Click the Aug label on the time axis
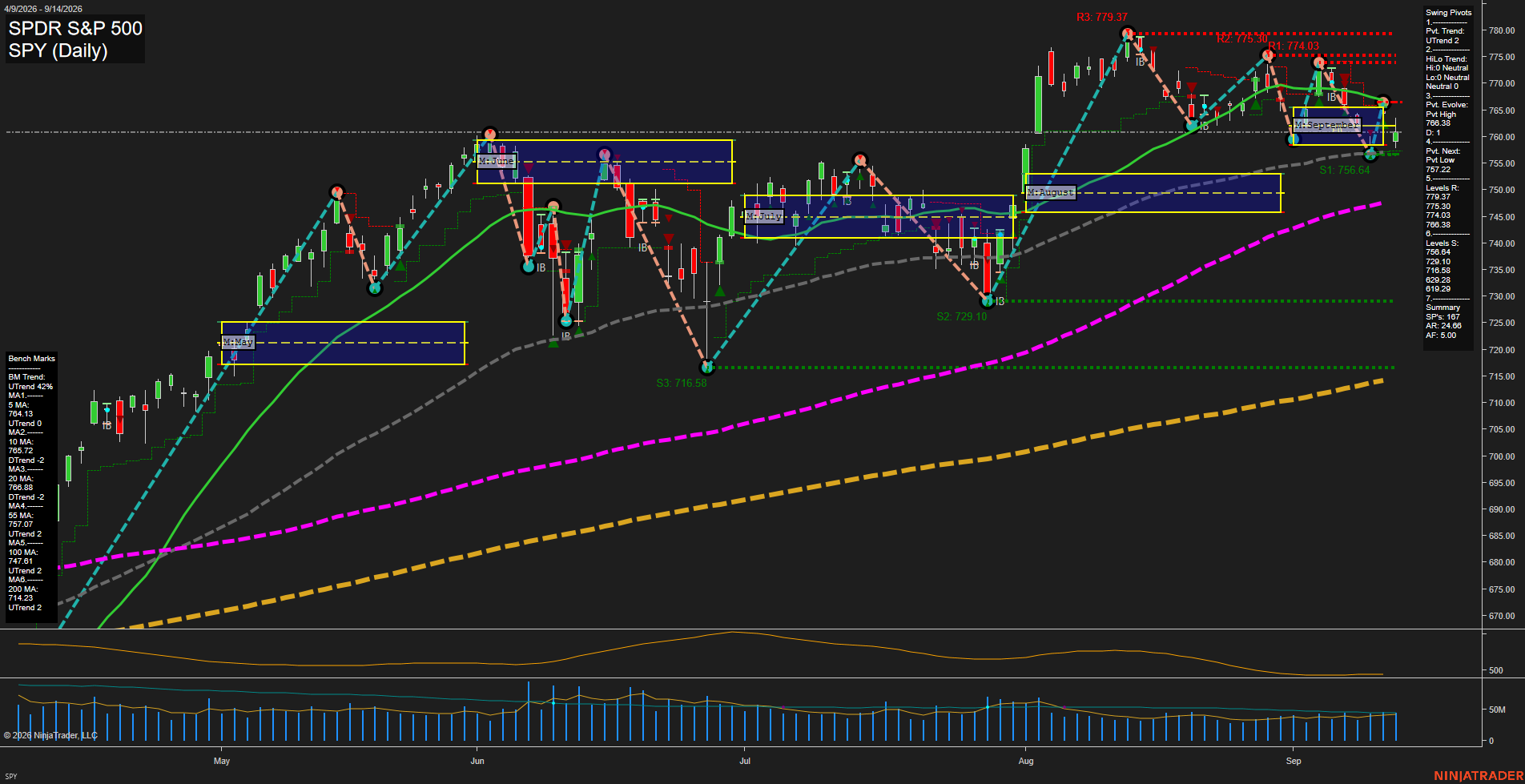 click(x=1026, y=761)
